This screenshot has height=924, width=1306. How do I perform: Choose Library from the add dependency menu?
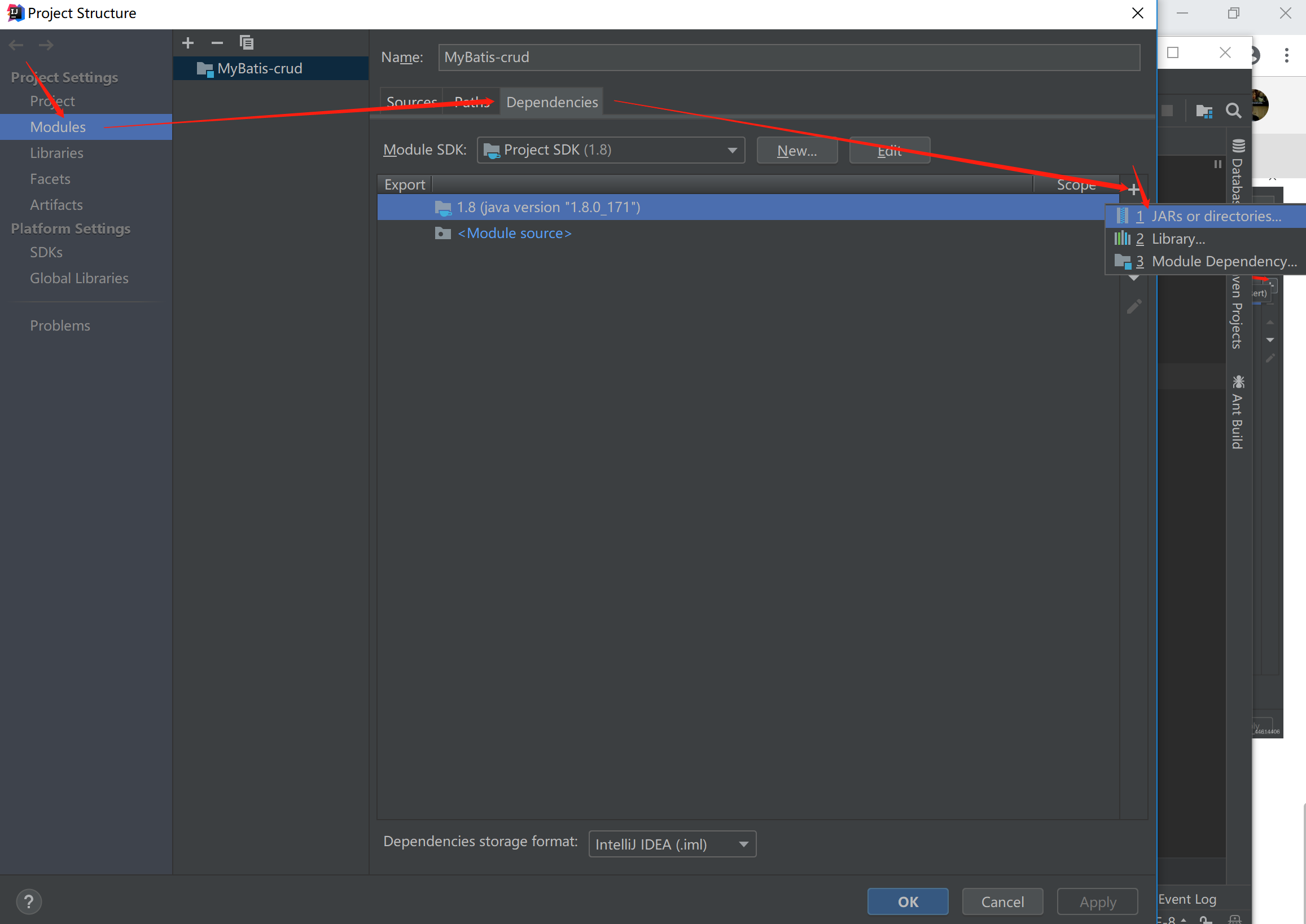tap(1178, 239)
